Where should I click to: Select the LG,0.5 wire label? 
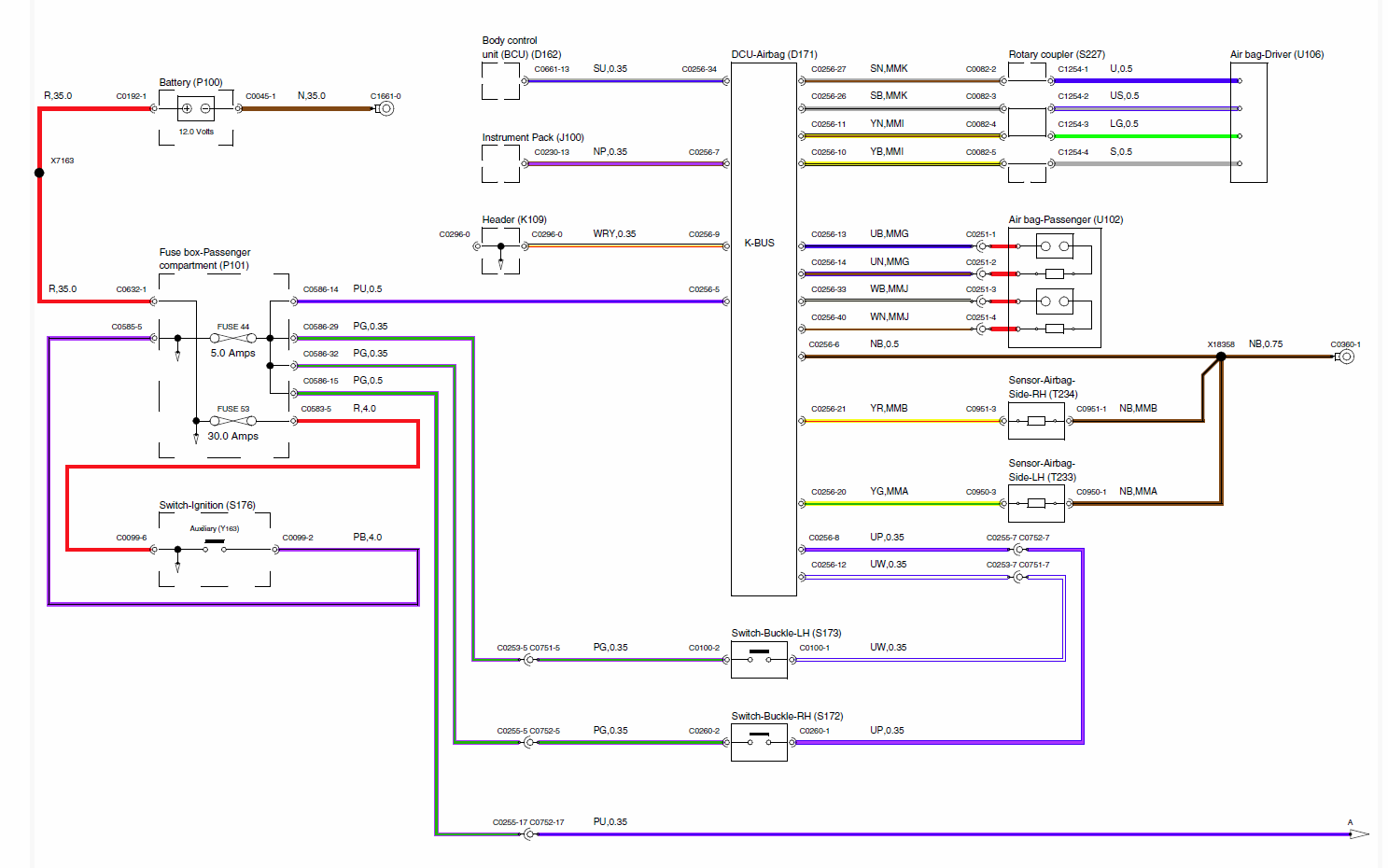tap(1124, 123)
